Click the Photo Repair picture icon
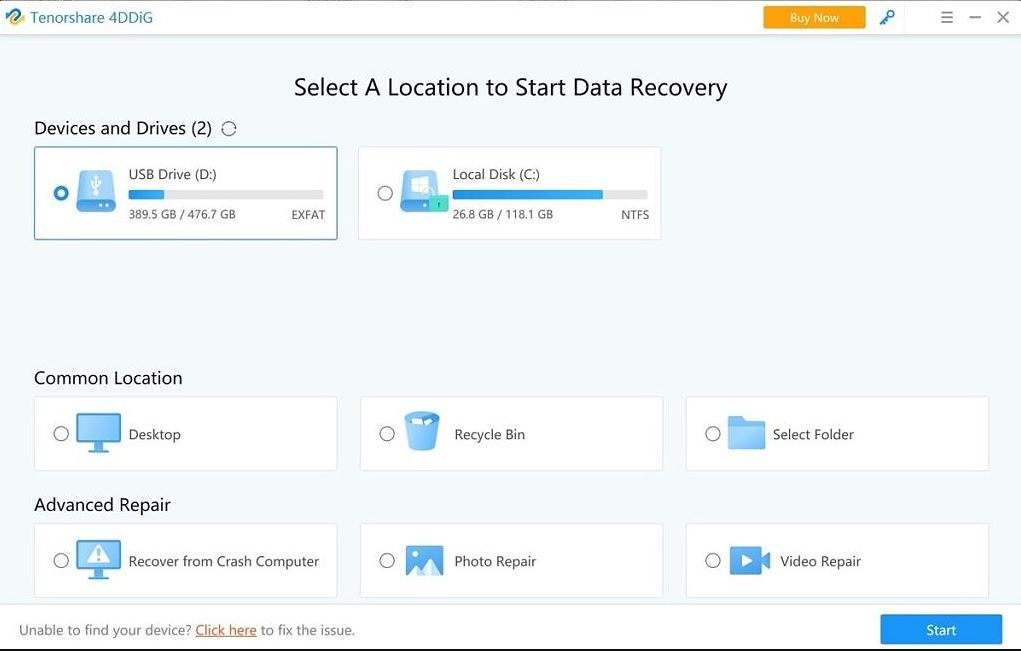The height and width of the screenshot is (651, 1021). [x=424, y=561]
